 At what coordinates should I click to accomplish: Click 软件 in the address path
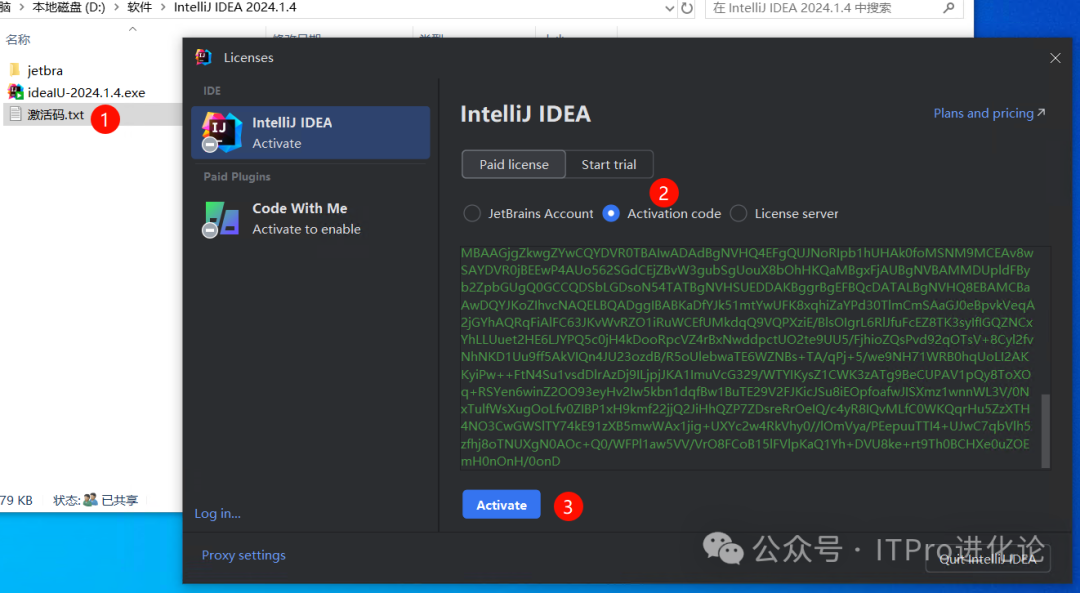139,8
